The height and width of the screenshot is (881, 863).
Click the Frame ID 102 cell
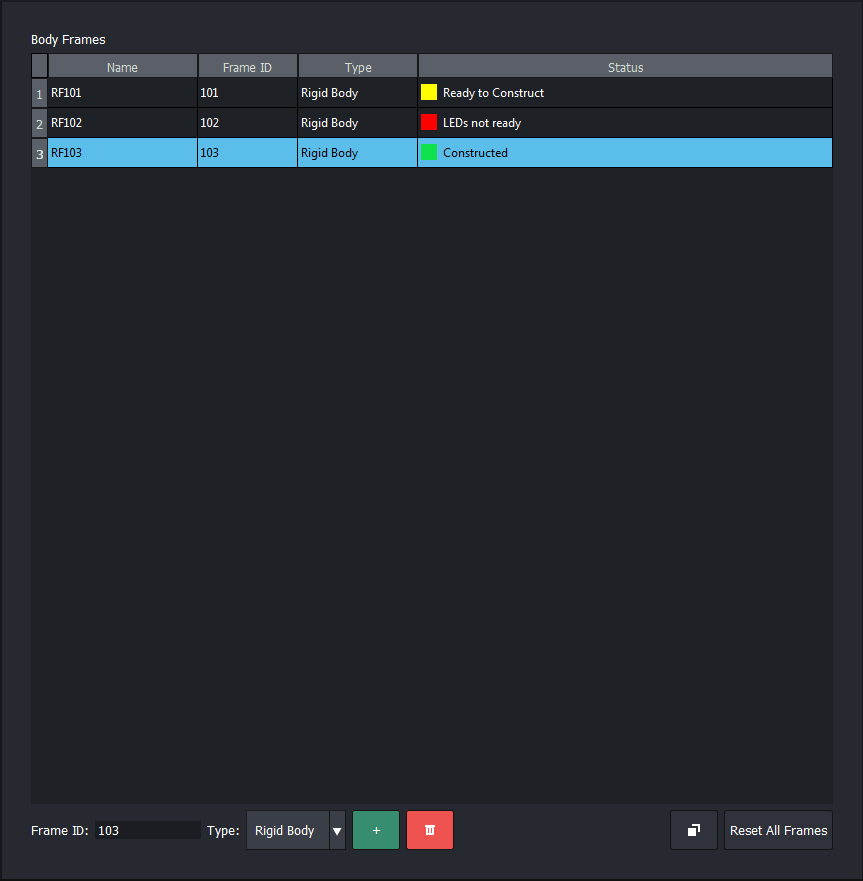[247, 123]
